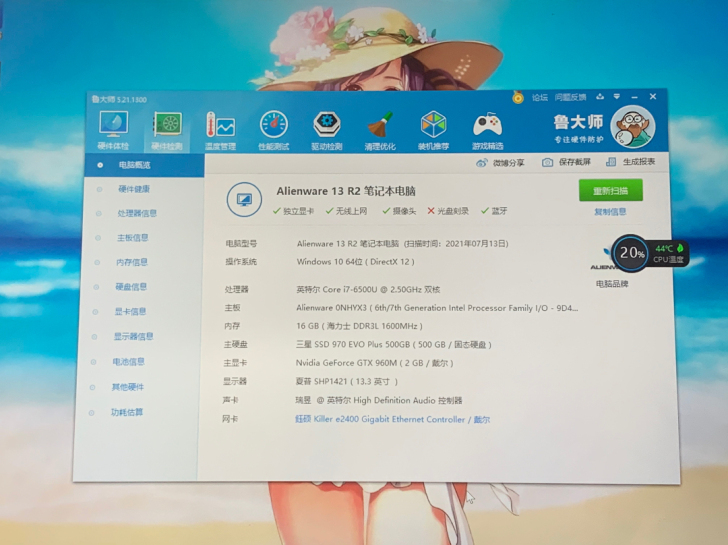Click the gold medal icon in title bar
This screenshot has width=728, height=545.
518,97
